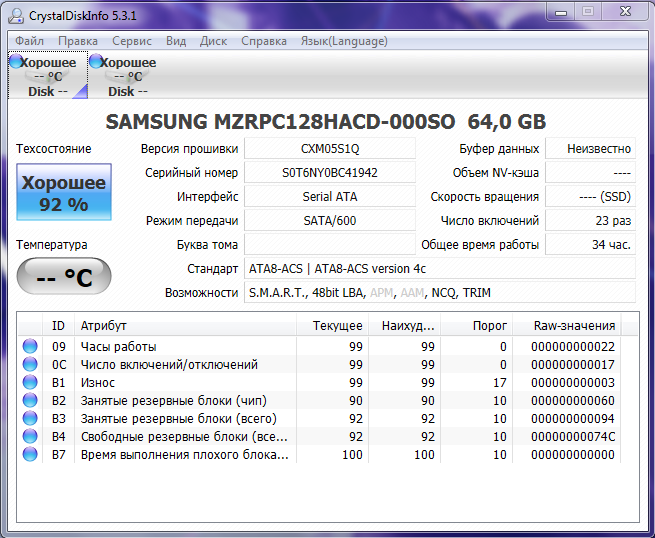Open the Файл menu
Viewport: 655px width, 538px height.
(29, 41)
